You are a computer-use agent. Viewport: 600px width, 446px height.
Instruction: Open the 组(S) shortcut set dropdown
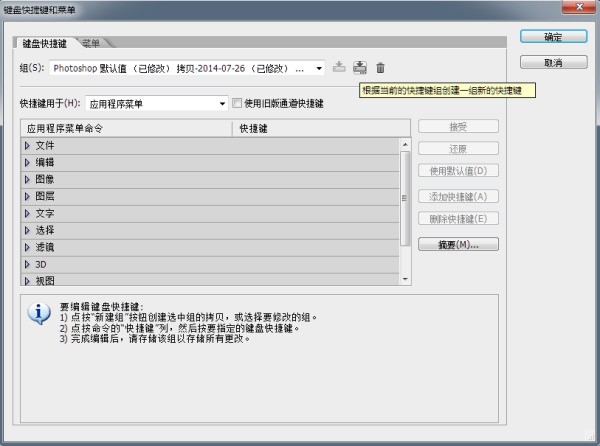[319, 68]
